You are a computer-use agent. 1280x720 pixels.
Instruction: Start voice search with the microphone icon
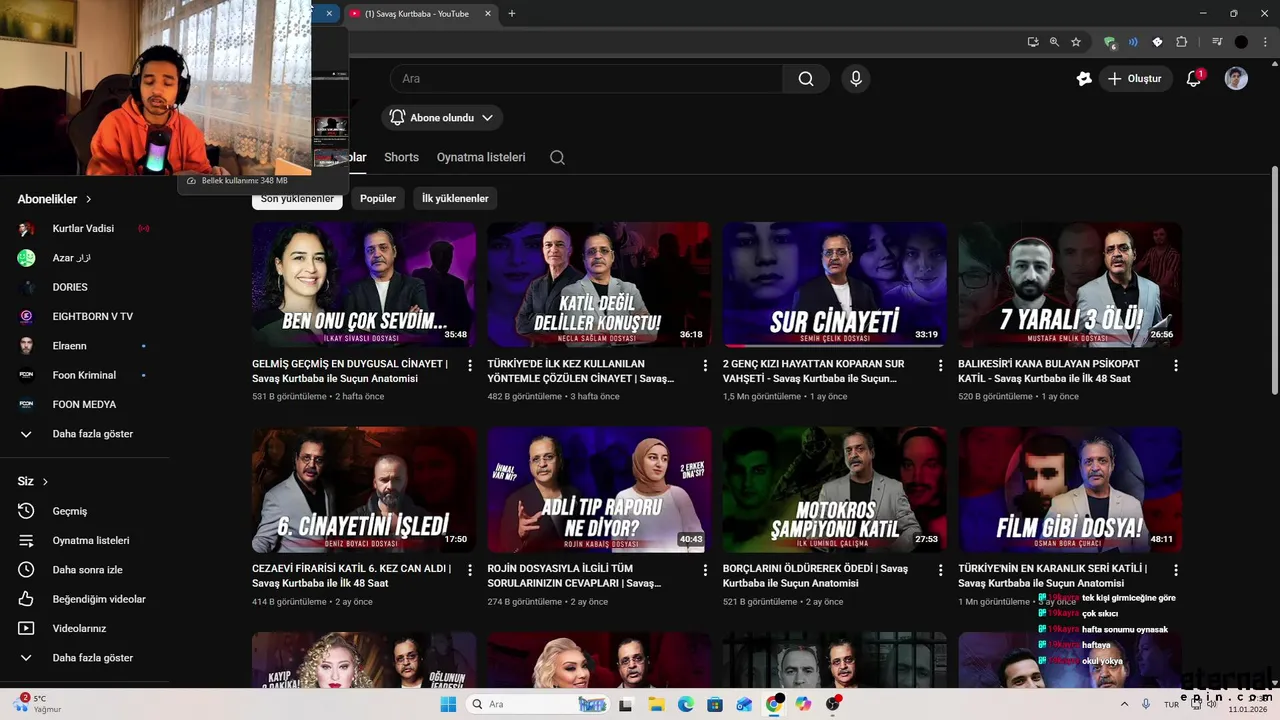pyautogui.click(x=855, y=79)
